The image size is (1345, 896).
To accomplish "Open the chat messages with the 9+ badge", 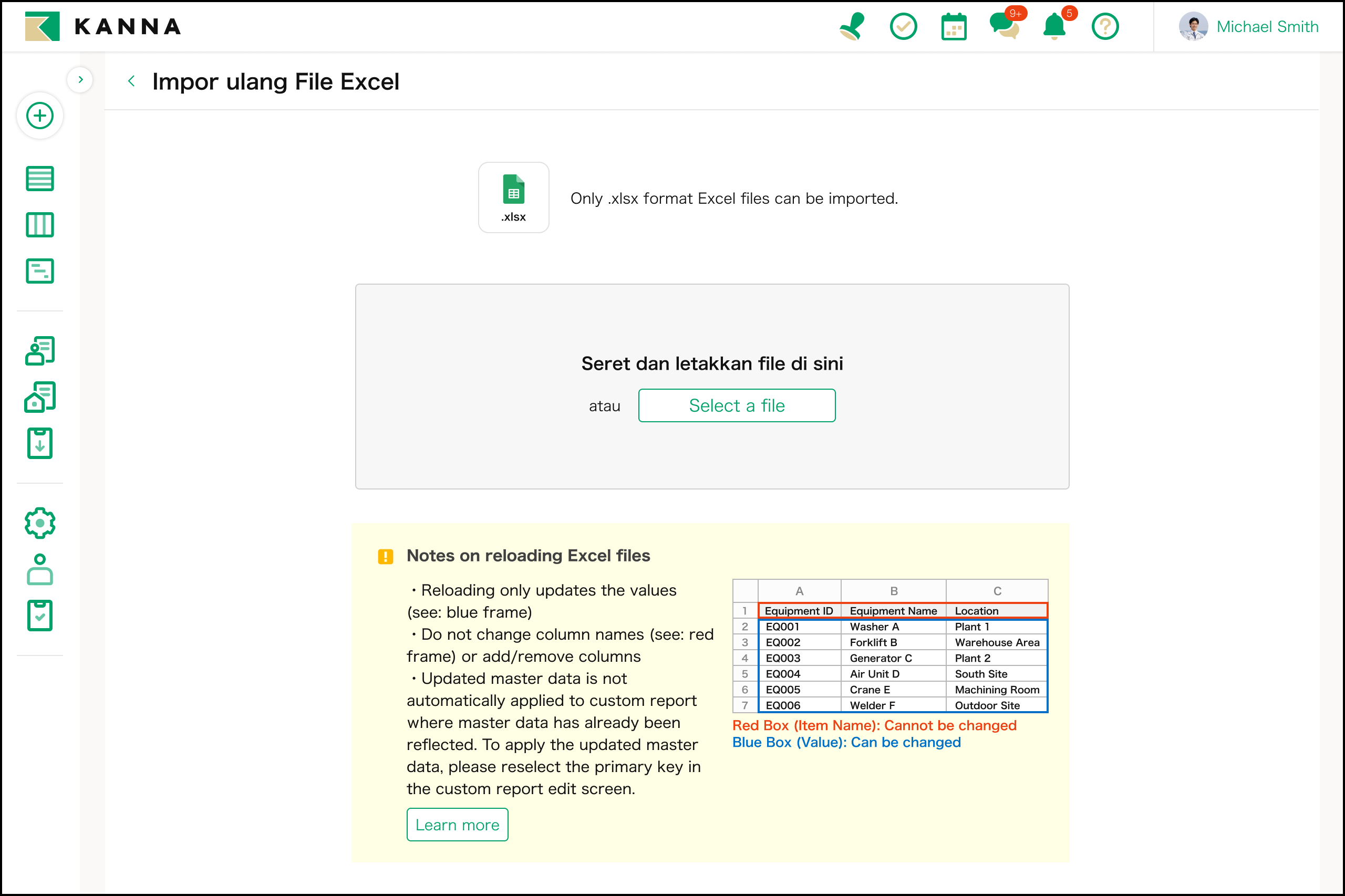I will click(x=1003, y=26).
